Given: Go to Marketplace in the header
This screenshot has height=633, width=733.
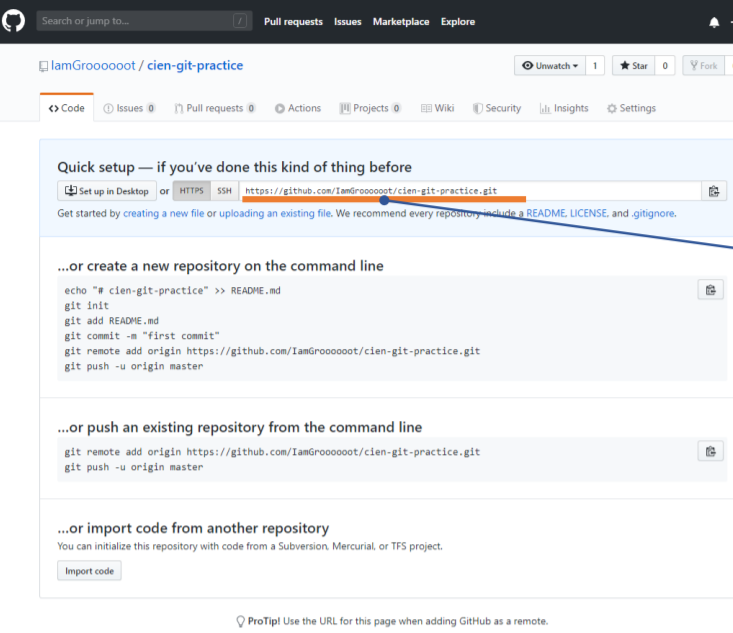Looking at the screenshot, I should (x=401, y=22).
